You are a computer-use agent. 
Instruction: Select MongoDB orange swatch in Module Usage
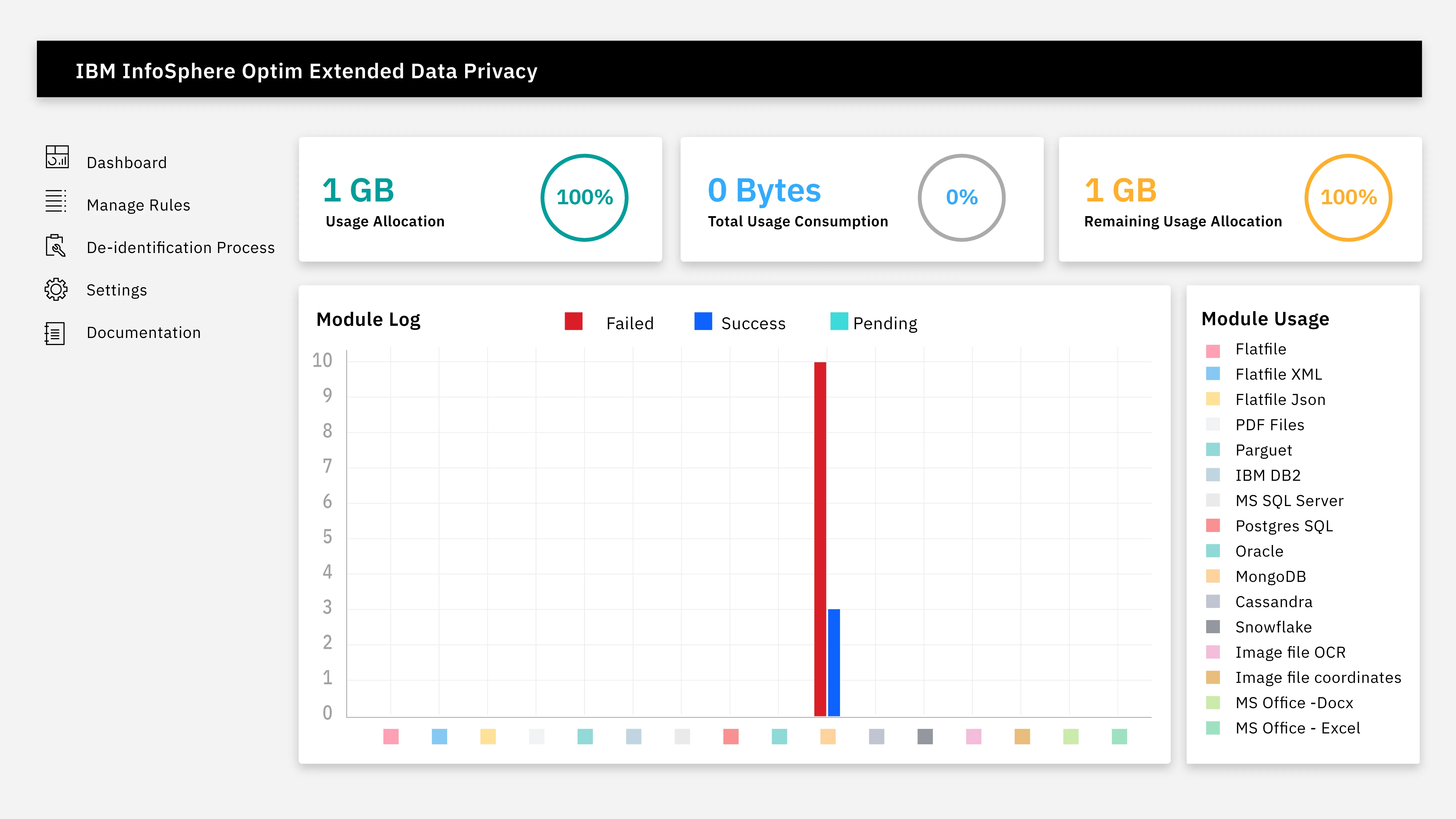coord(1213,576)
